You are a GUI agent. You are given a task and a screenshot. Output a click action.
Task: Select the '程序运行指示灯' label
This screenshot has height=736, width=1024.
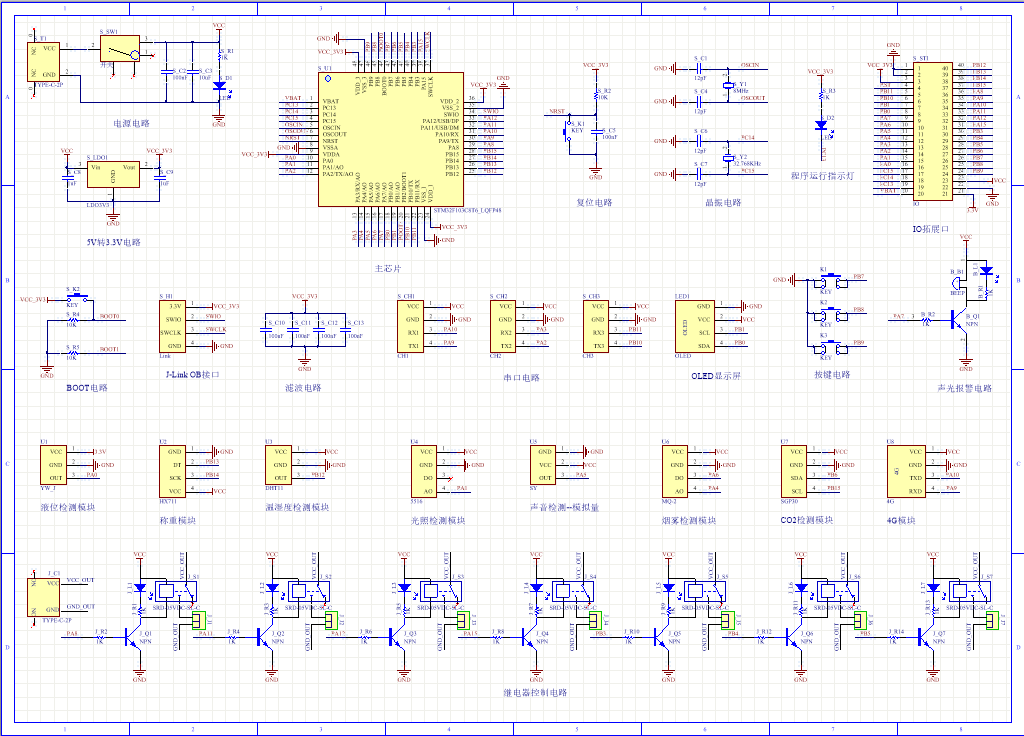pyautogui.click(x=822, y=176)
